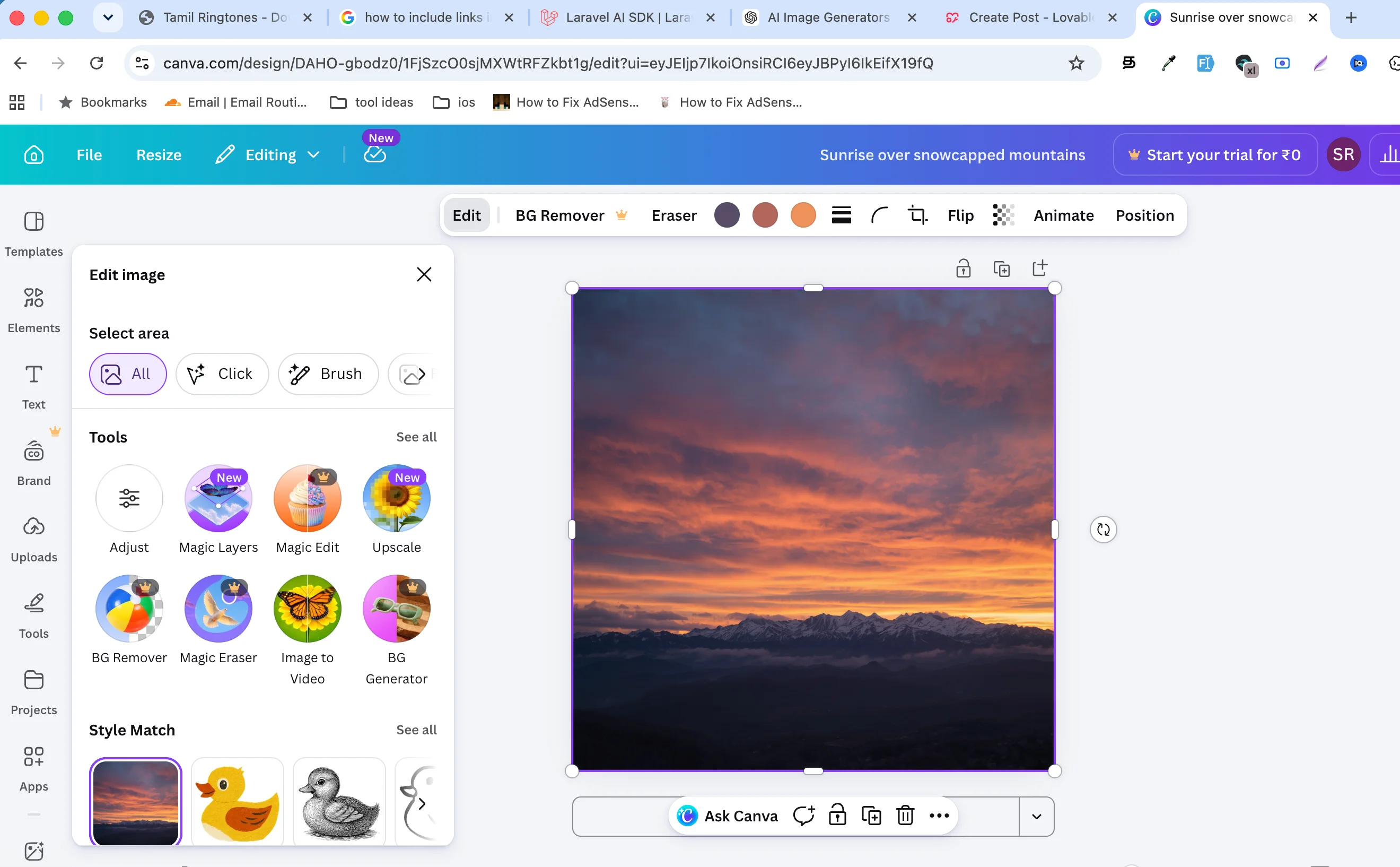The height and width of the screenshot is (867, 1400).
Task: Open the line weight stroke style icon
Action: point(841,215)
